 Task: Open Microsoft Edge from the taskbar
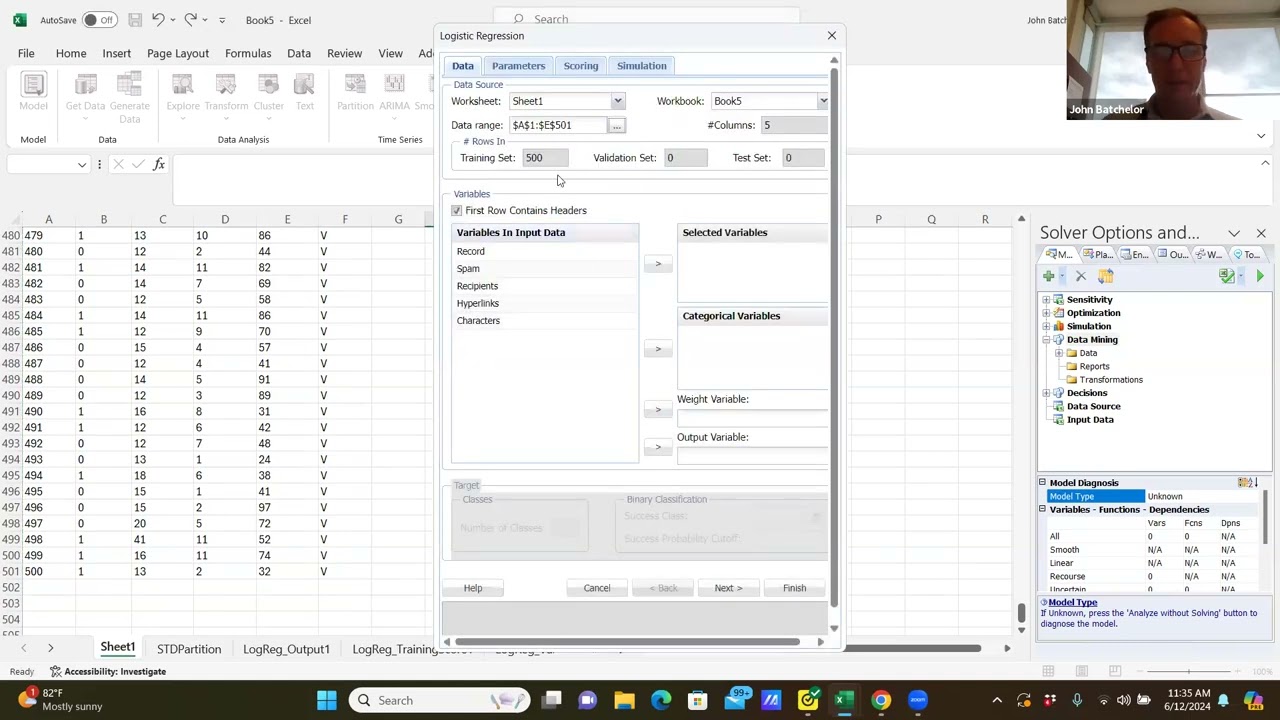click(661, 700)
